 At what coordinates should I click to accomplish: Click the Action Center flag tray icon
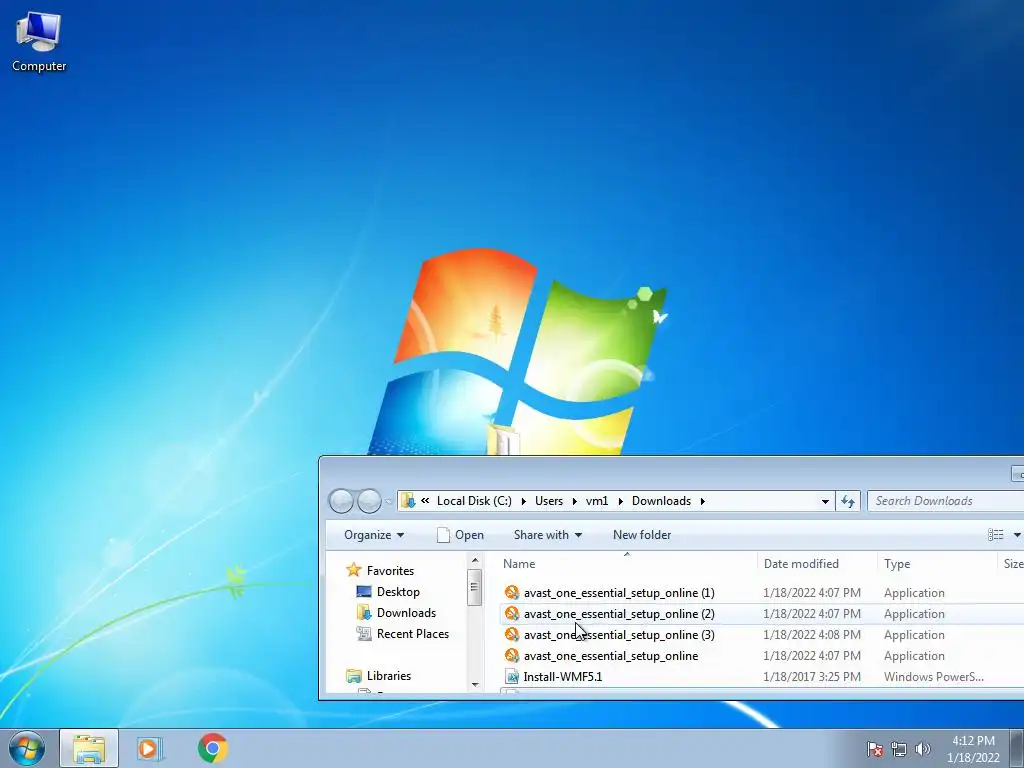pyautogui.click(x=875, y=749)
